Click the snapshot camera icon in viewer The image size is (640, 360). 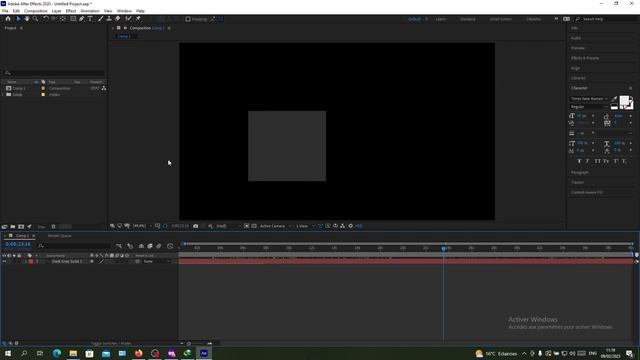pos(196,226)
